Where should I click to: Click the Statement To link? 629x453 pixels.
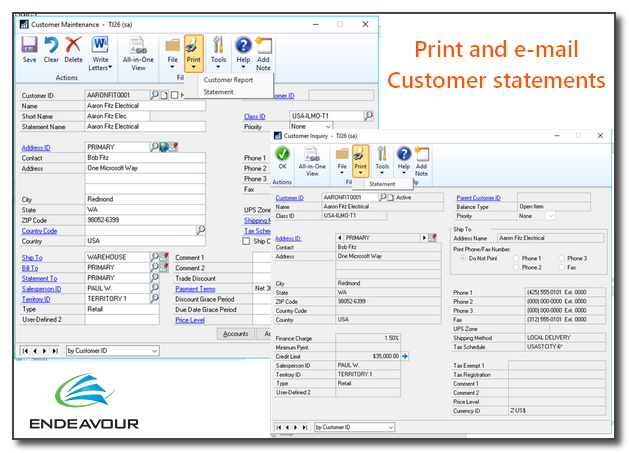click(x=39, y=278)
